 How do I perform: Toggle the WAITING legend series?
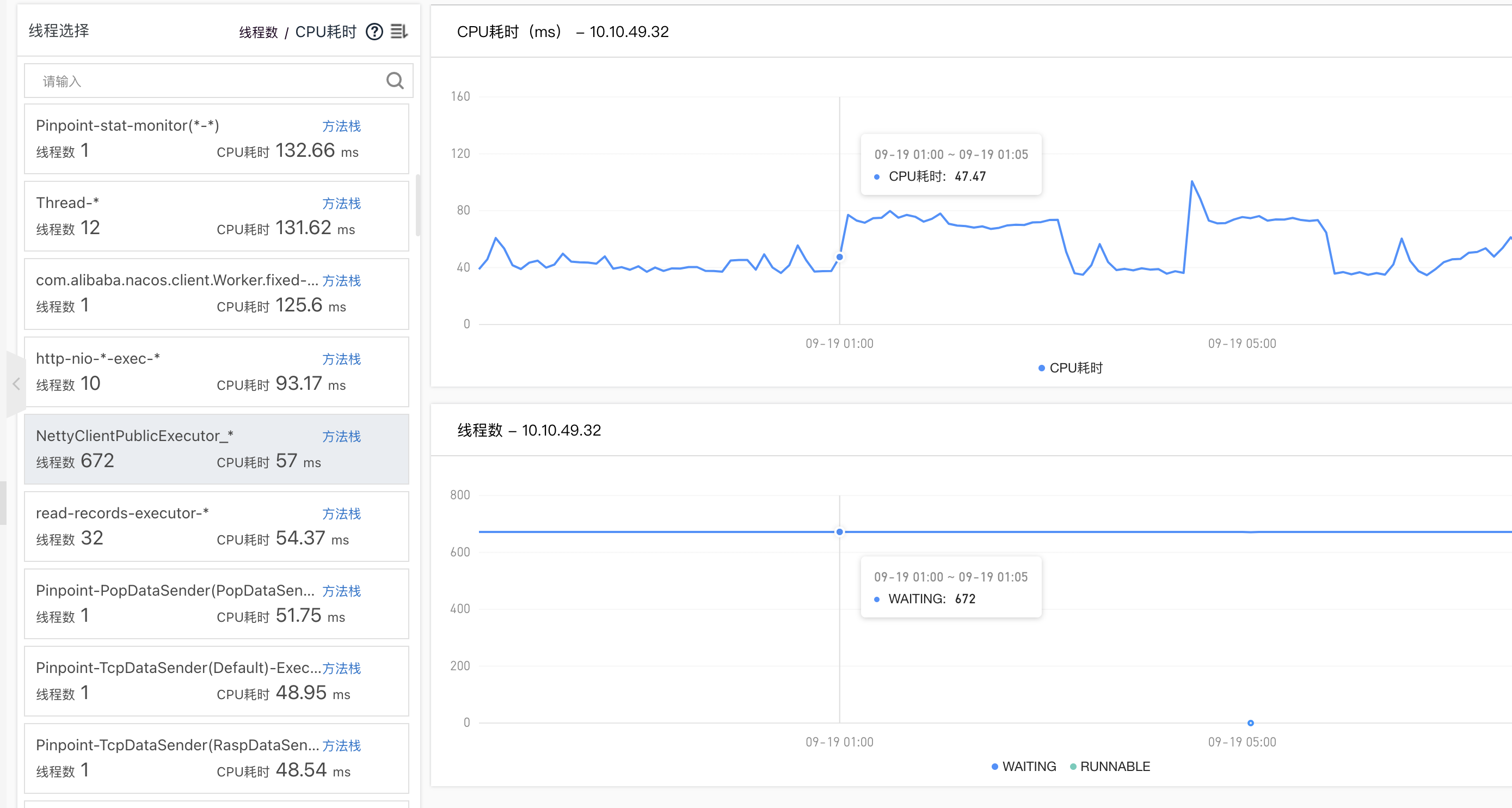(1024, 767)
